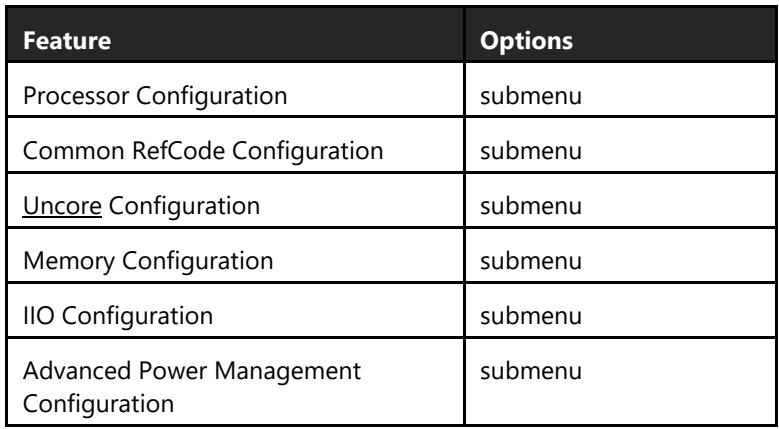Screen dimensions: 779x429
Task: Open Common RefCode Configuration entry
Action: click(x=203, y=151)
